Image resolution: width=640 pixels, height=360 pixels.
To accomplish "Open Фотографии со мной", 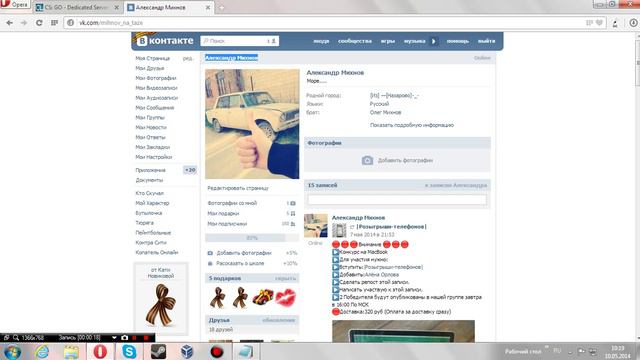I will pyautogui.click(x=232, y=203).
